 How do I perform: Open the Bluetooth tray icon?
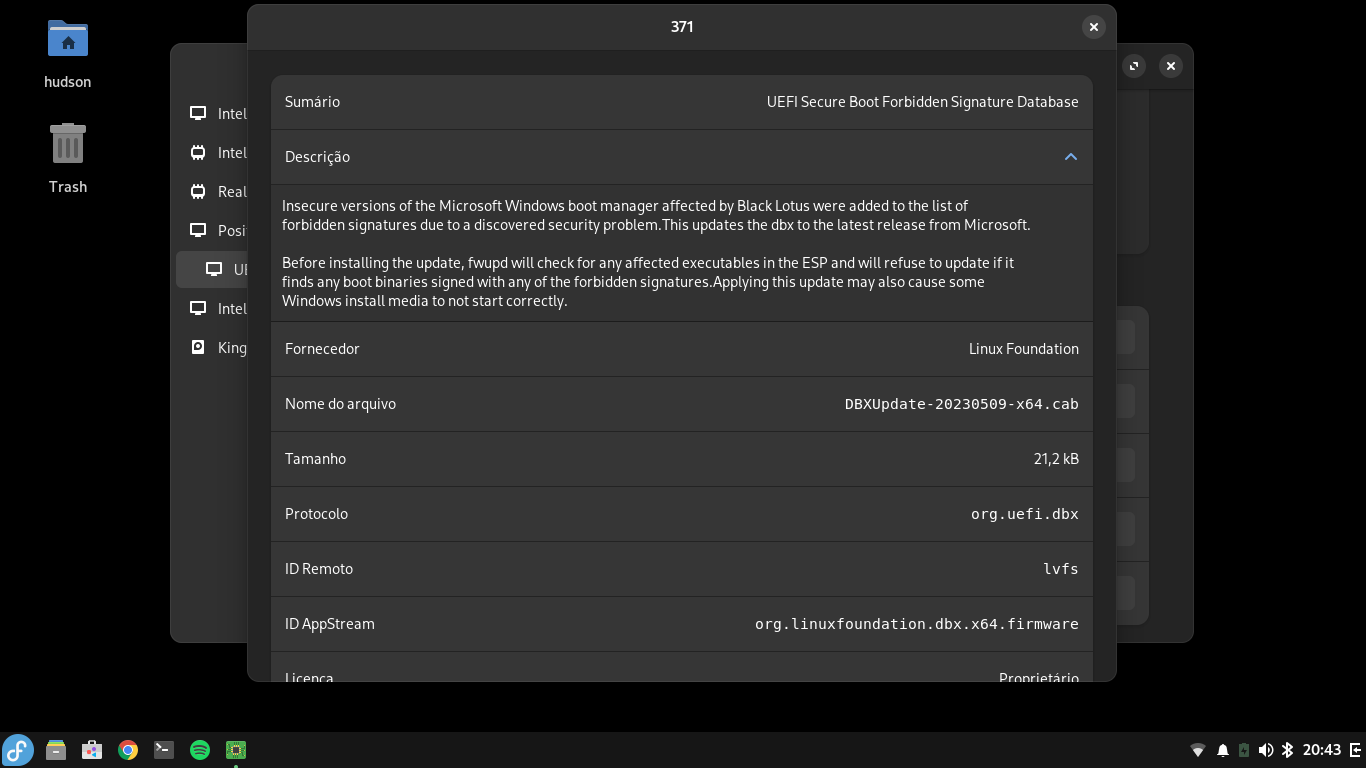pyautogui.click(x=1288, y=750)
